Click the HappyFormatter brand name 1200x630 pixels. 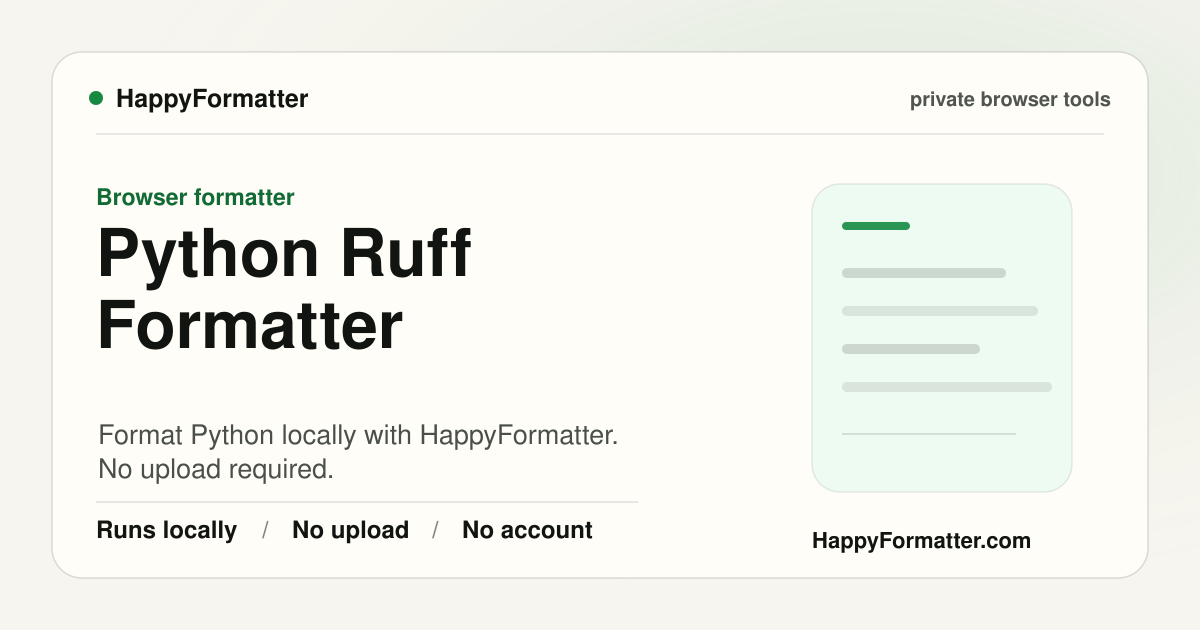[212, 99]
